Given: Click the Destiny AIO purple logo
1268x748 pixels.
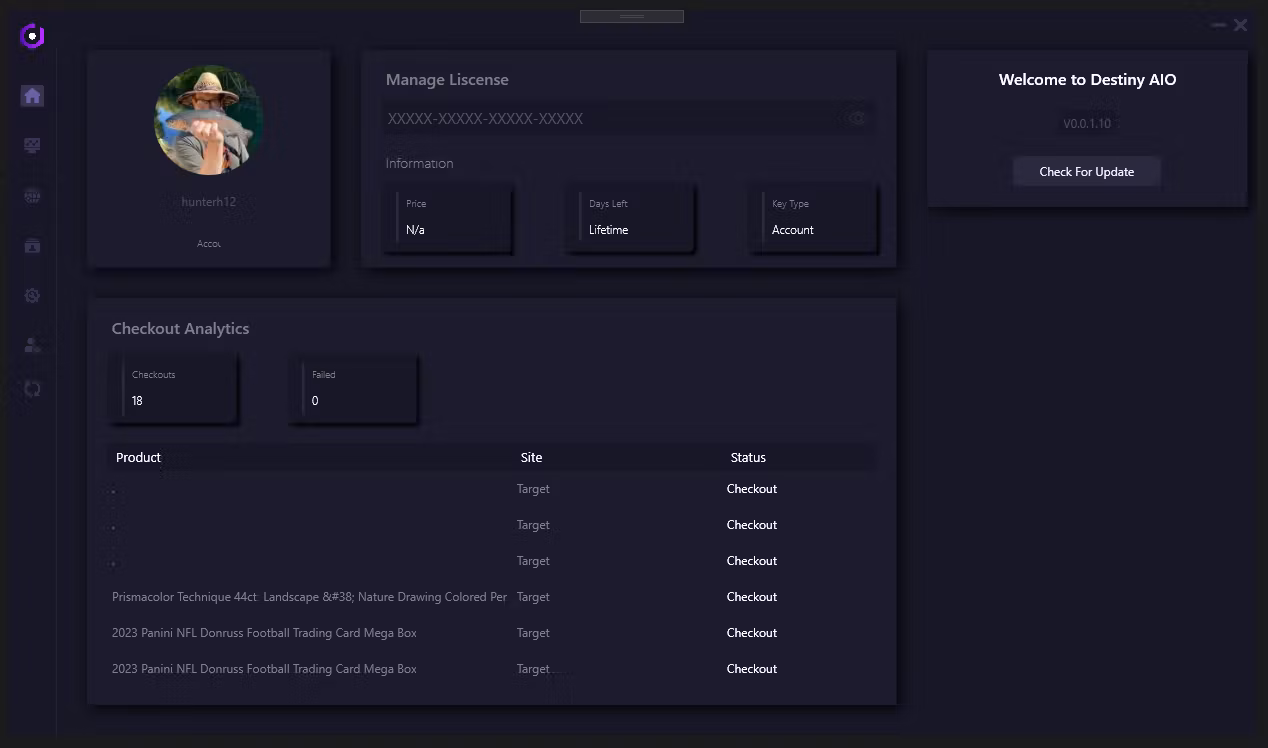Looking at the screenshot, I should point(32,36).
